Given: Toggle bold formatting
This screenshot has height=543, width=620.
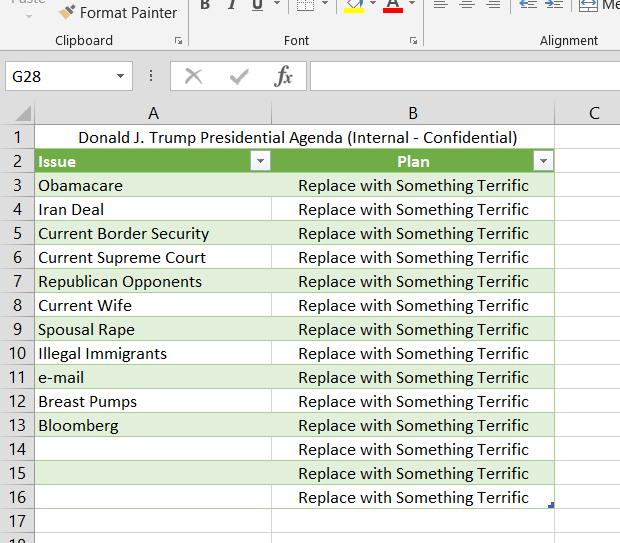Looking at the screenshot, I should [205, 5].
